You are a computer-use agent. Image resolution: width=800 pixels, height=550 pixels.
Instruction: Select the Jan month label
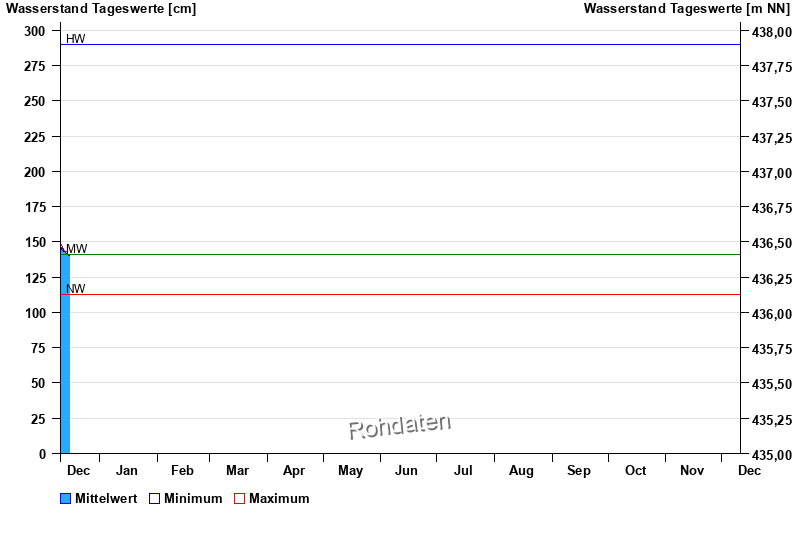[127, 471]
